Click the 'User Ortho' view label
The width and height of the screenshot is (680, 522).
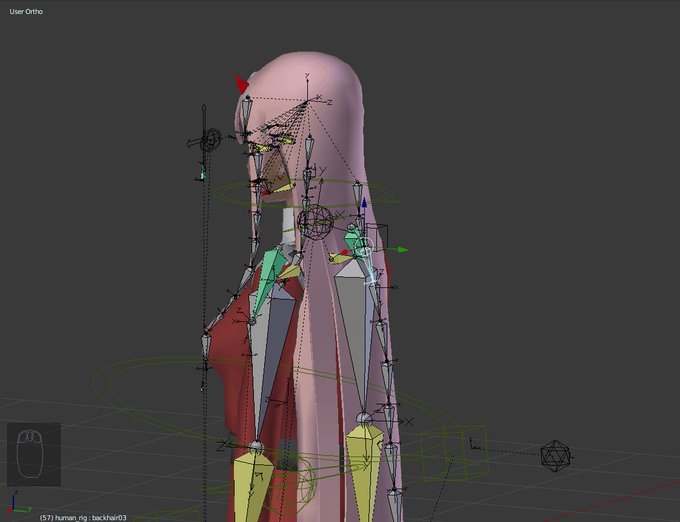(26, 12)
